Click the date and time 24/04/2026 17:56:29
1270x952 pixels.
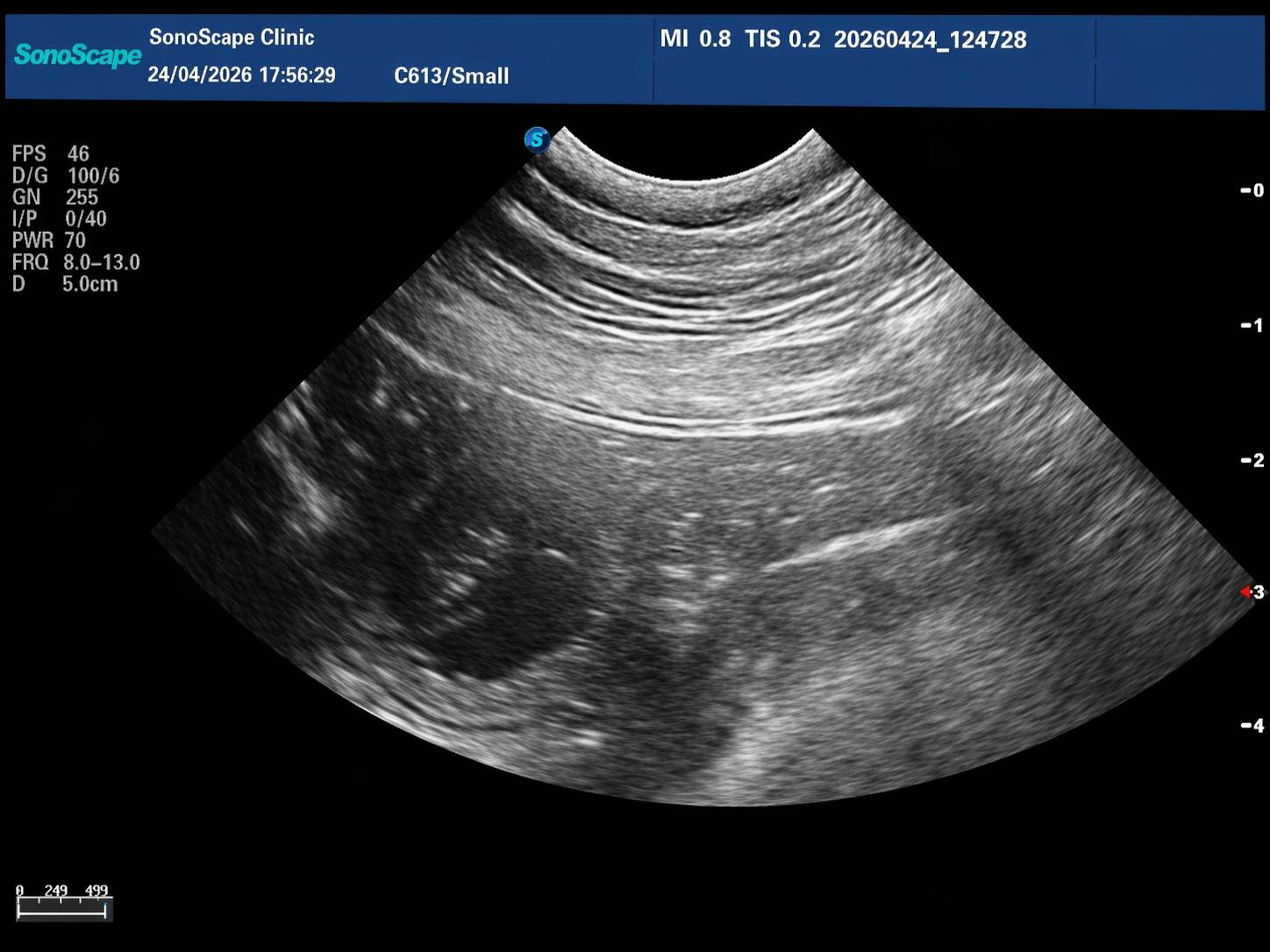tap(241, 75)
